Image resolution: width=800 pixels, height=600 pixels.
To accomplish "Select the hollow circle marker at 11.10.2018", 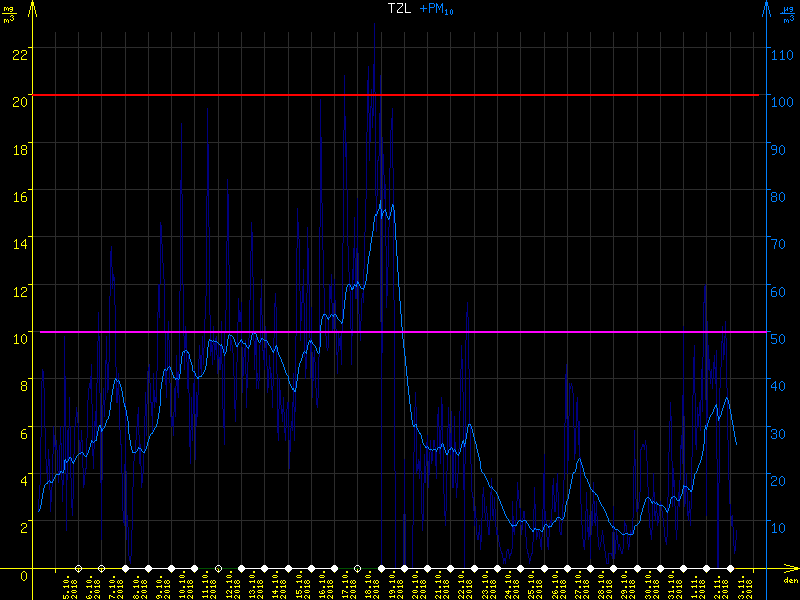I will [x=218, y=569].
